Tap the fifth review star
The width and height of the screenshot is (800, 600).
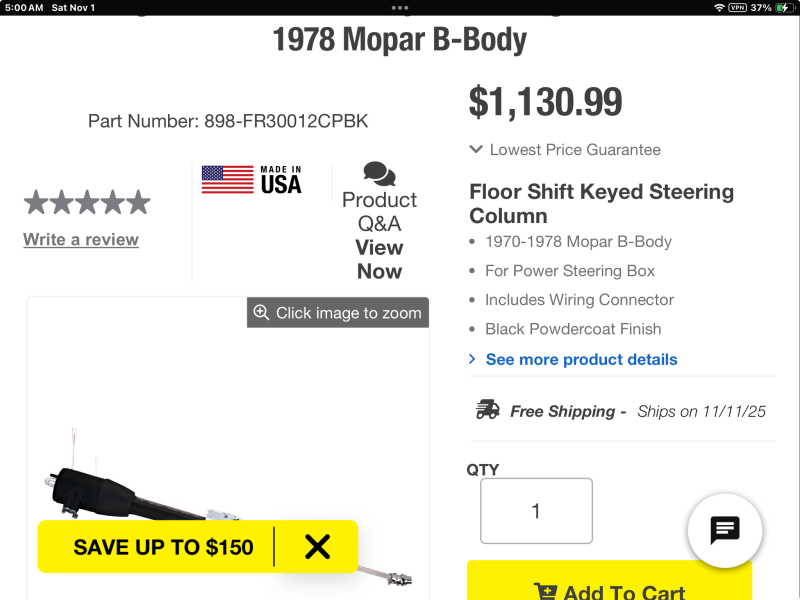coord(138,203)
